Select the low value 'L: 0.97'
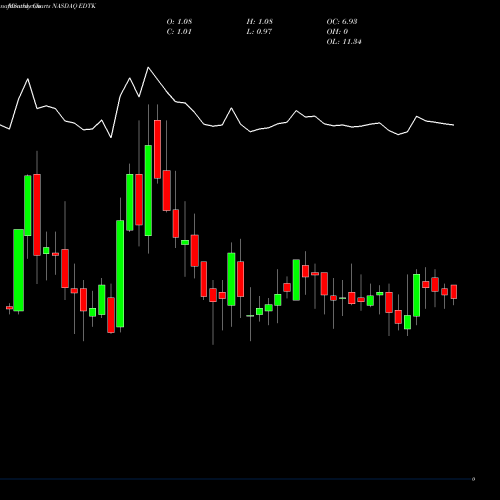The width and height of the screenshot is (500, 500). [x=259, y=32]
